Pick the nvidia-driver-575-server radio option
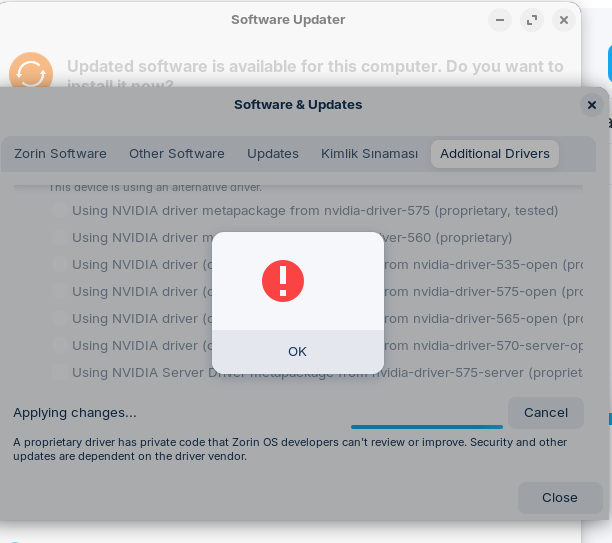This screenshot has height=543, width=612. pos(60,372)
